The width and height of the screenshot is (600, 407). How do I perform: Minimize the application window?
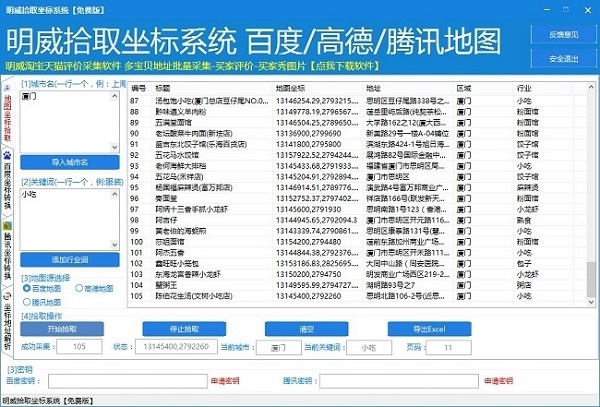click(x=547, y=10)
